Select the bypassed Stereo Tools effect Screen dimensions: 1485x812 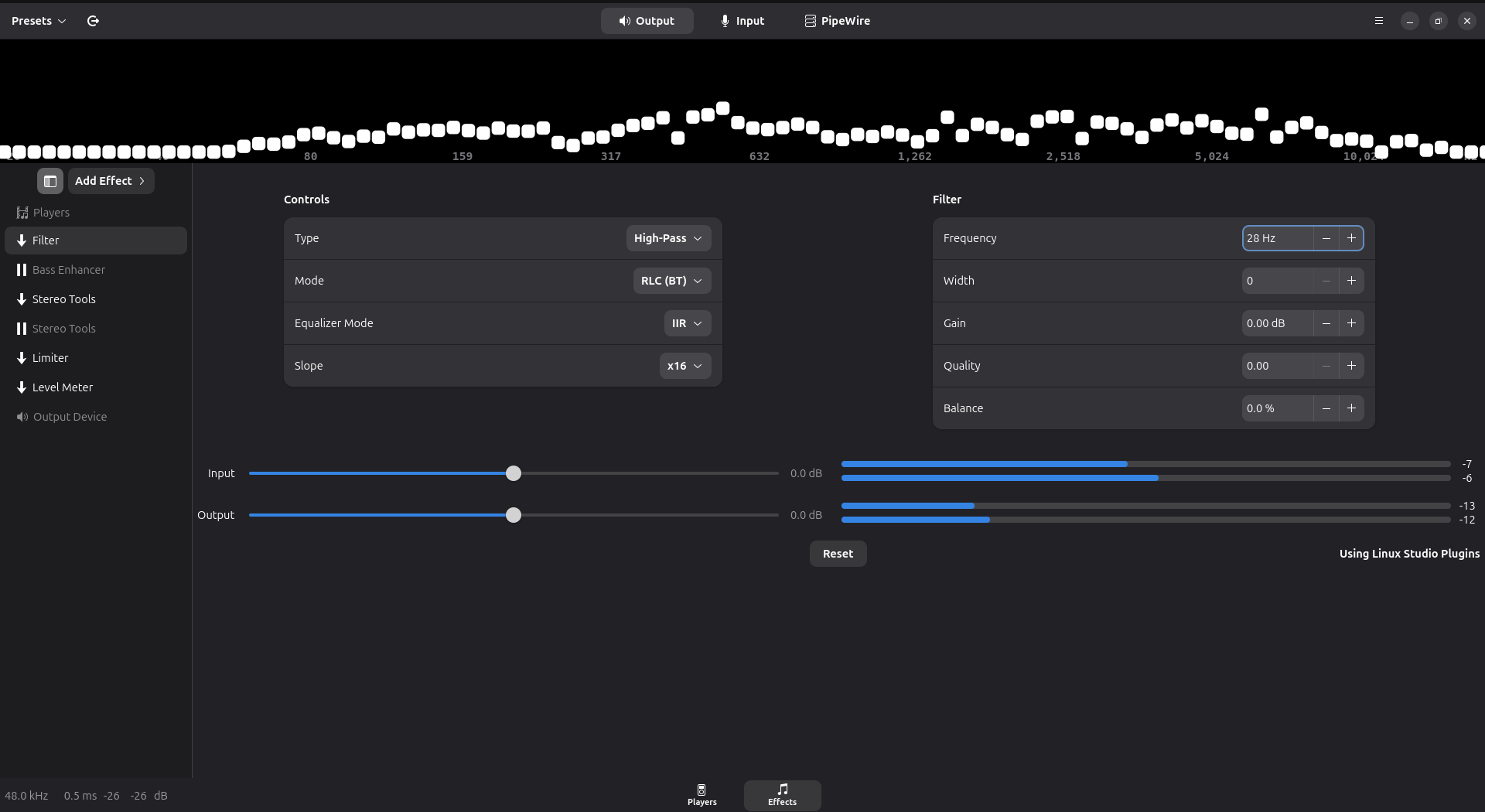[x=96, y=329]
